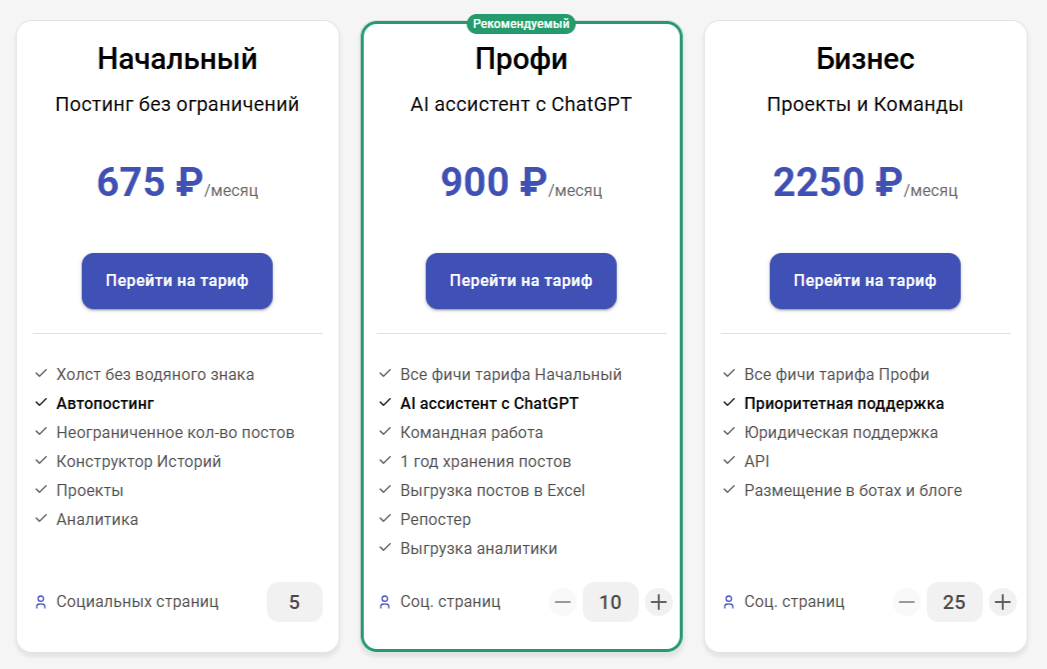Click the social pages field showing 10
The height and width of the screenshot is (669, 1047).
[x=610, y=602]
